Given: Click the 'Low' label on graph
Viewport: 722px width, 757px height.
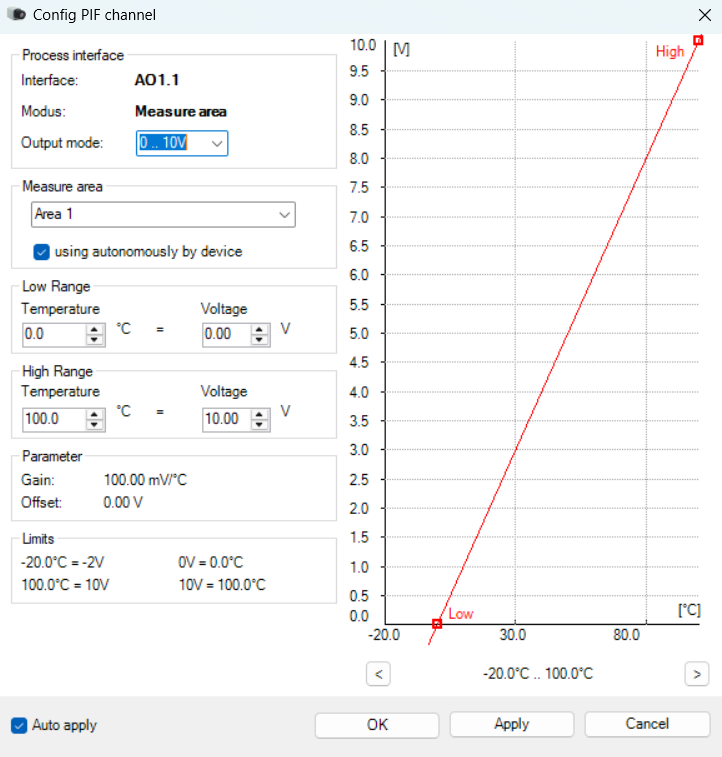Looking at the screenshot, I should click(461, 614).
